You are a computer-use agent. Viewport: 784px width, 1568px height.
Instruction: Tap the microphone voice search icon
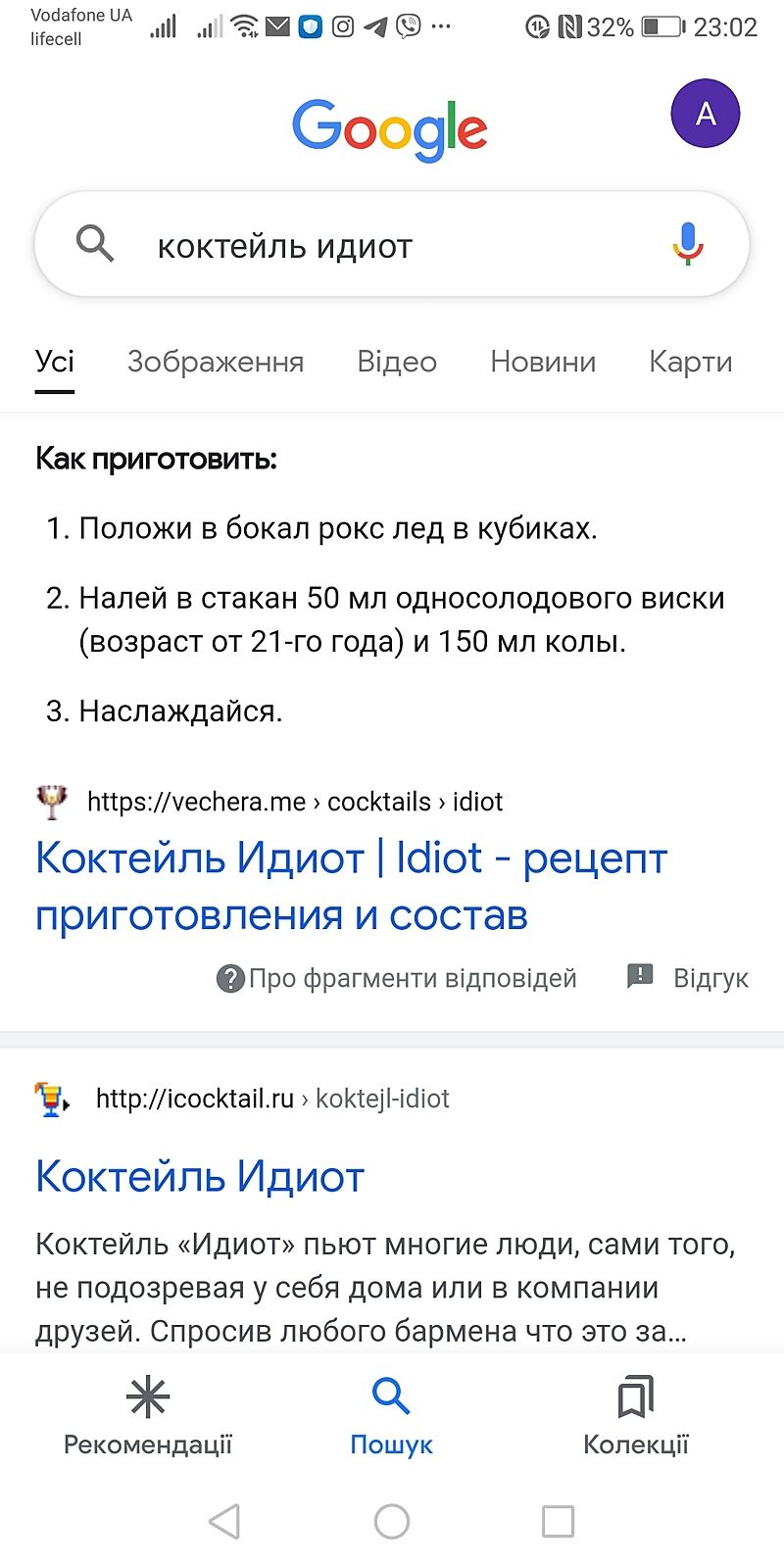(x=688, y=244)
